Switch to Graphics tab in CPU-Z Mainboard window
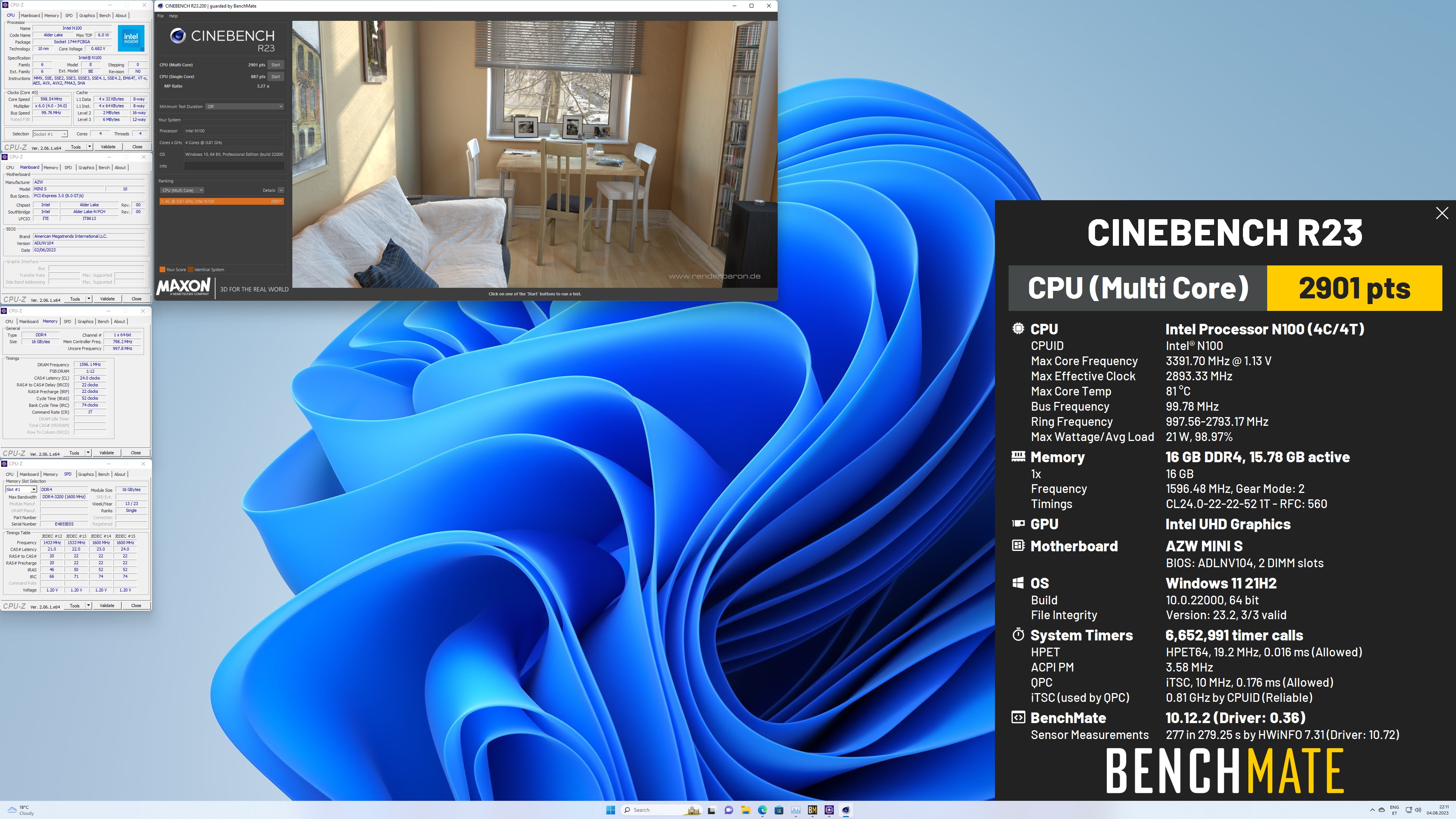Screen dimensions: 1456x819 pos(86,167)
